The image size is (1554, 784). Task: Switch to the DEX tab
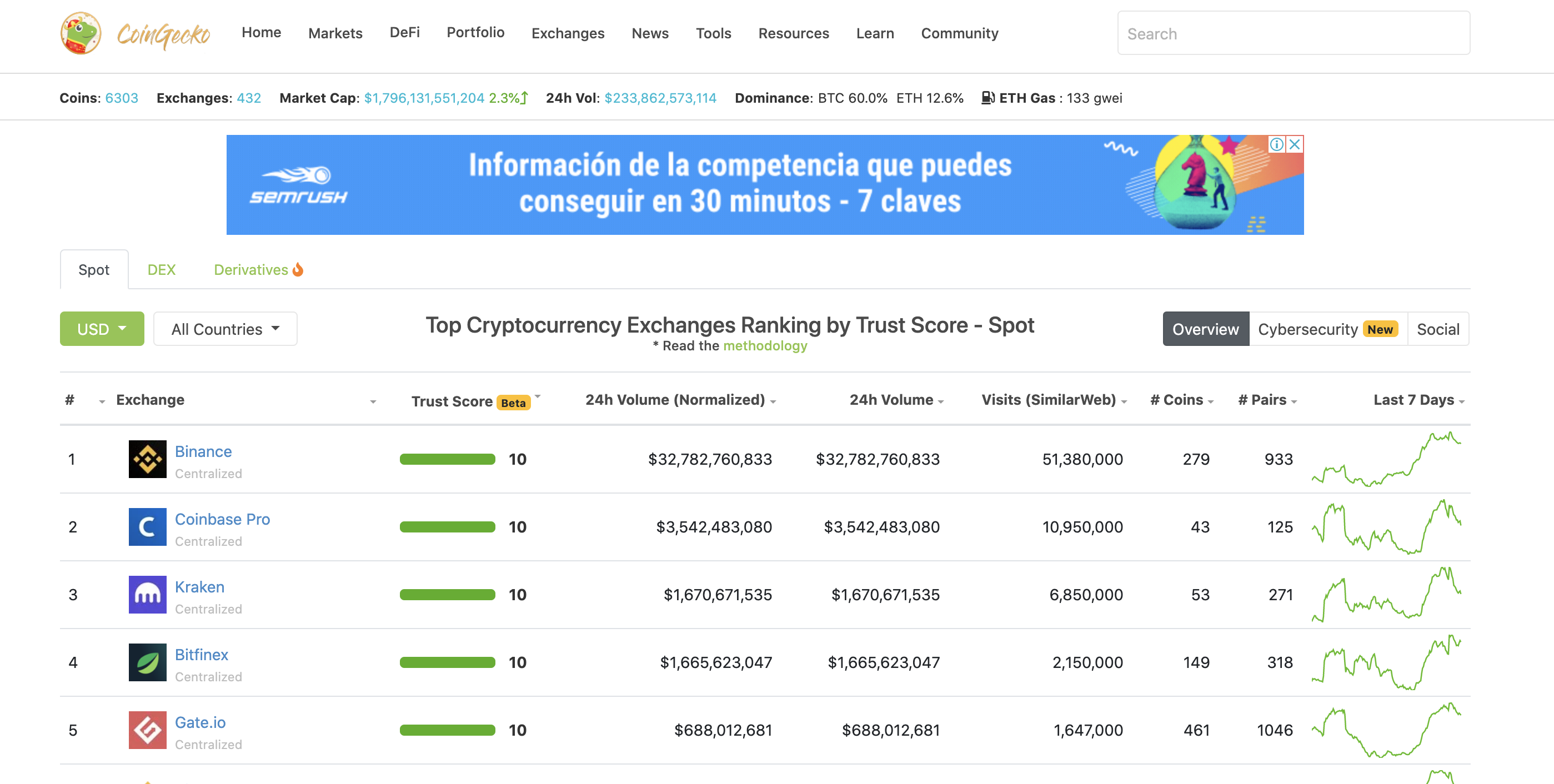pyautogui.click(x=161, y=270)
